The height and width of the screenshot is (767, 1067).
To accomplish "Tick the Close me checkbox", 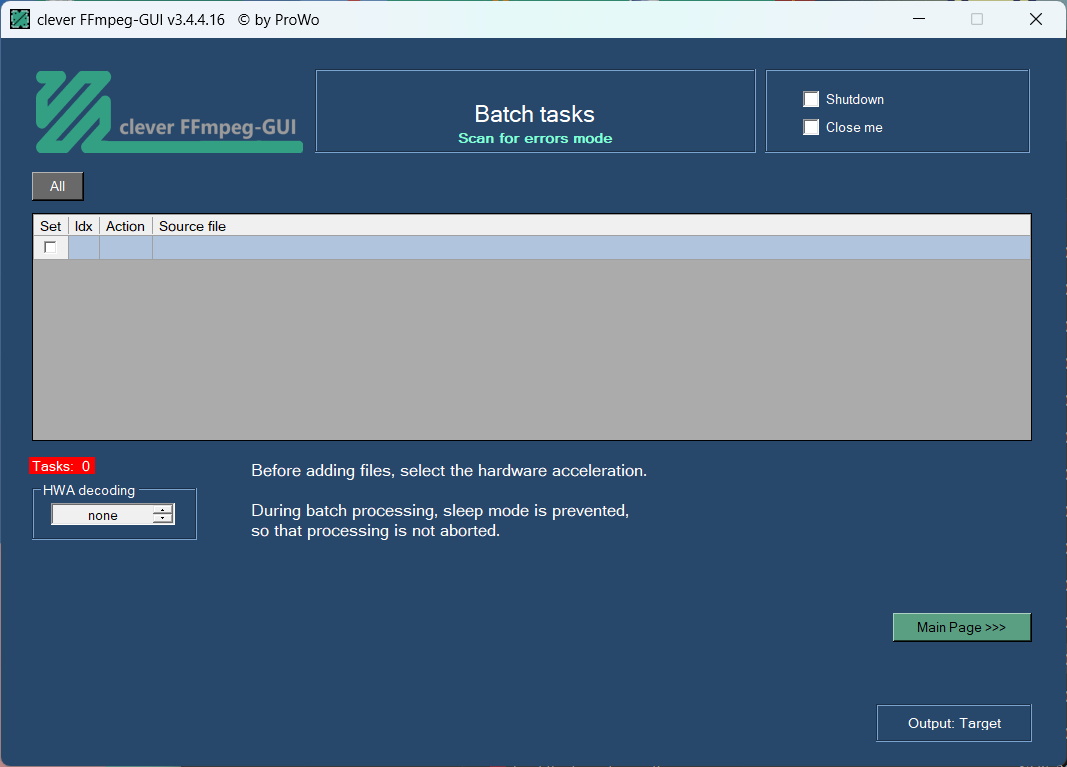I will 811,127.
